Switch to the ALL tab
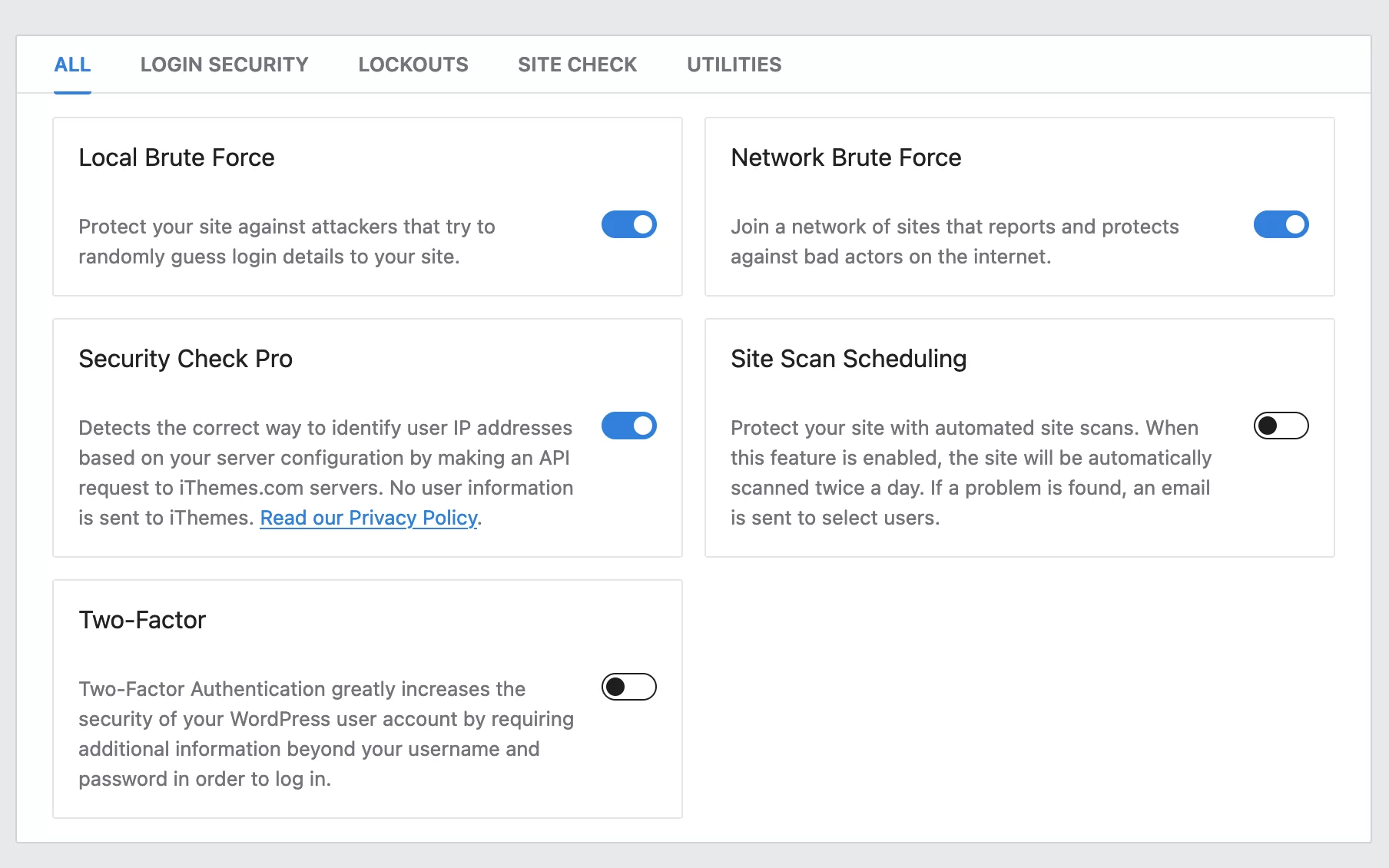The height and width of the screenshot is (868, 1389). tap(72, 65)
